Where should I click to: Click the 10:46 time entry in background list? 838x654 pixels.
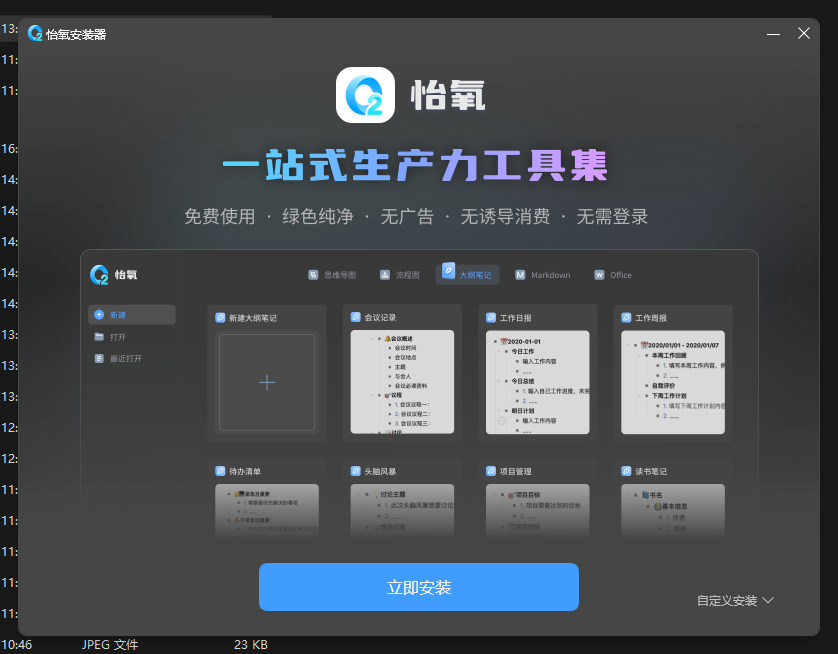tap(17, 645)
